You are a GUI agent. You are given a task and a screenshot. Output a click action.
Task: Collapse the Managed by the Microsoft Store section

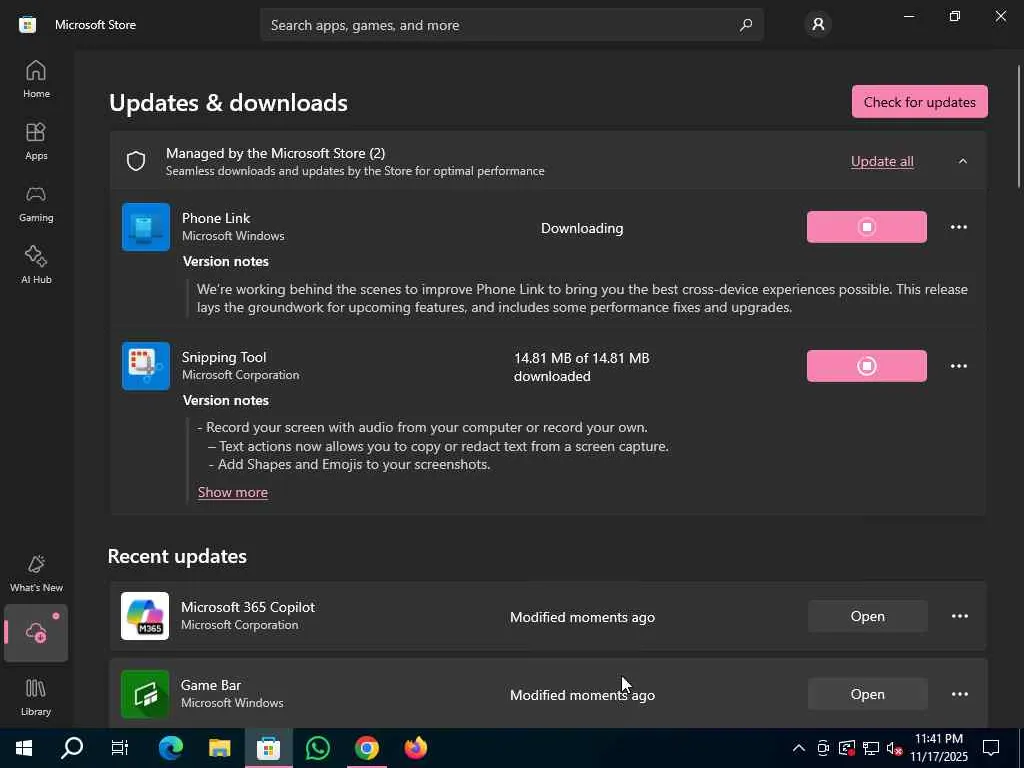click(x=963, y=161)
